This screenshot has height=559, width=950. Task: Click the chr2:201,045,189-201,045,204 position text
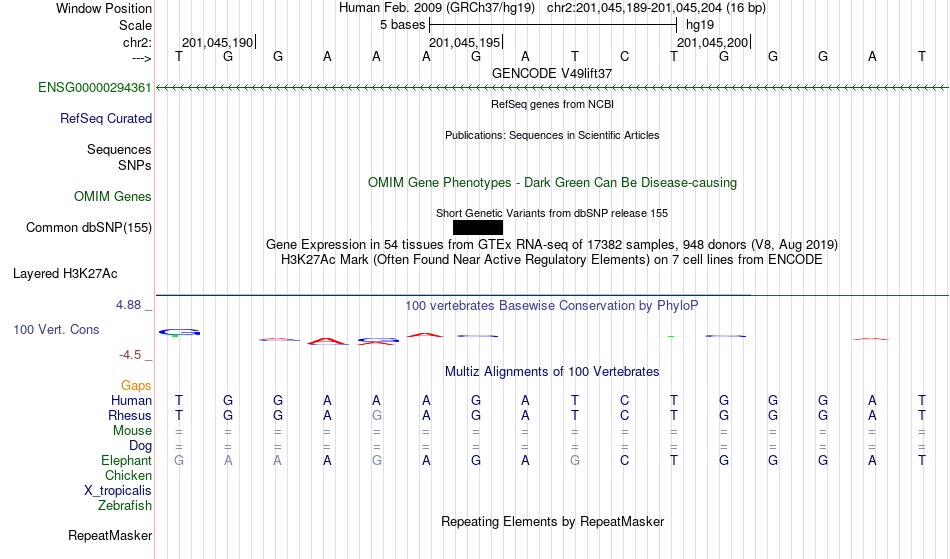click(x=656, y=8)
